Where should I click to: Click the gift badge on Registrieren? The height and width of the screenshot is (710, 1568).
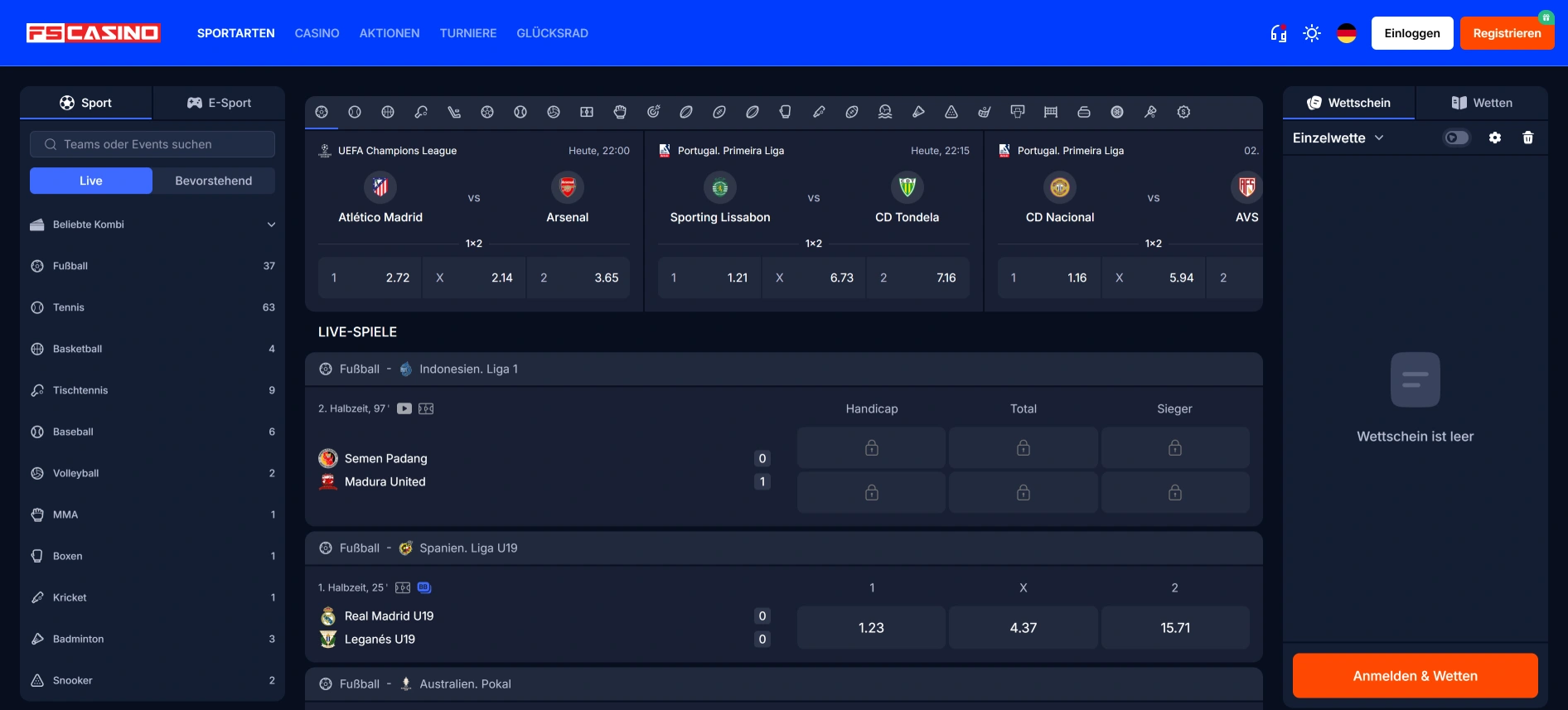pos(1546,17)
